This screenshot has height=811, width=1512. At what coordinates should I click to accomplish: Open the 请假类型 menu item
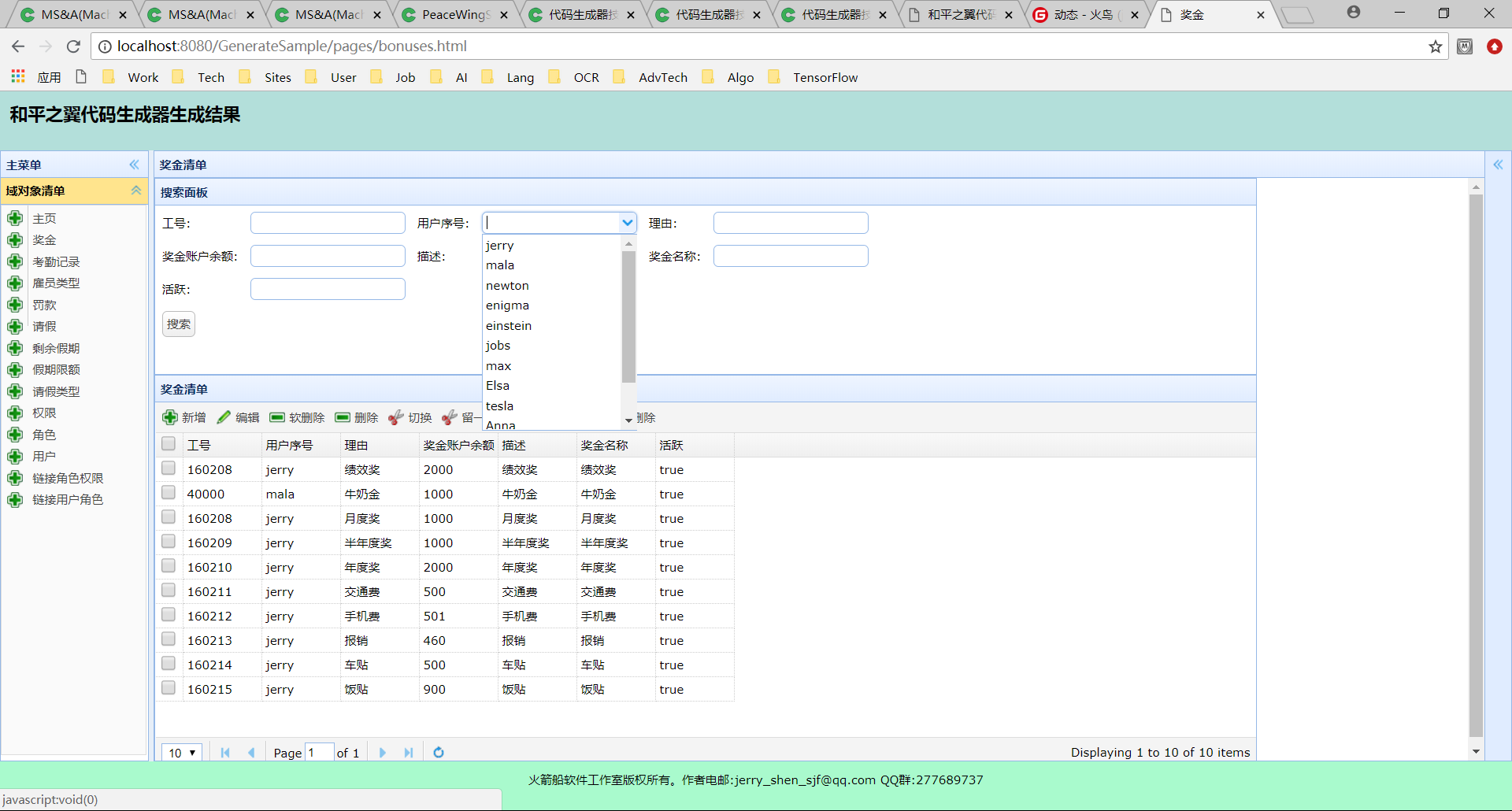tap(56, 392)
